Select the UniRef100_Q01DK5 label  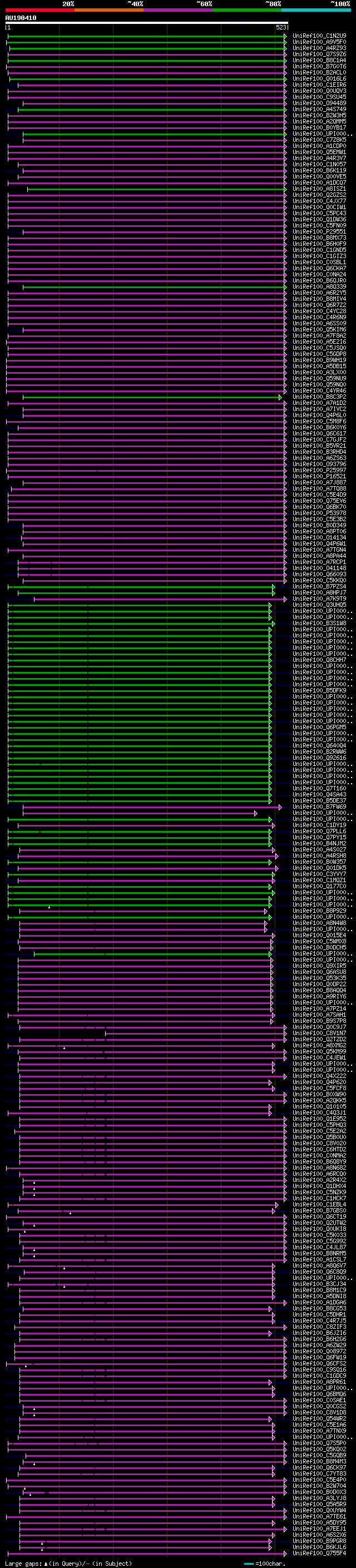319,868
